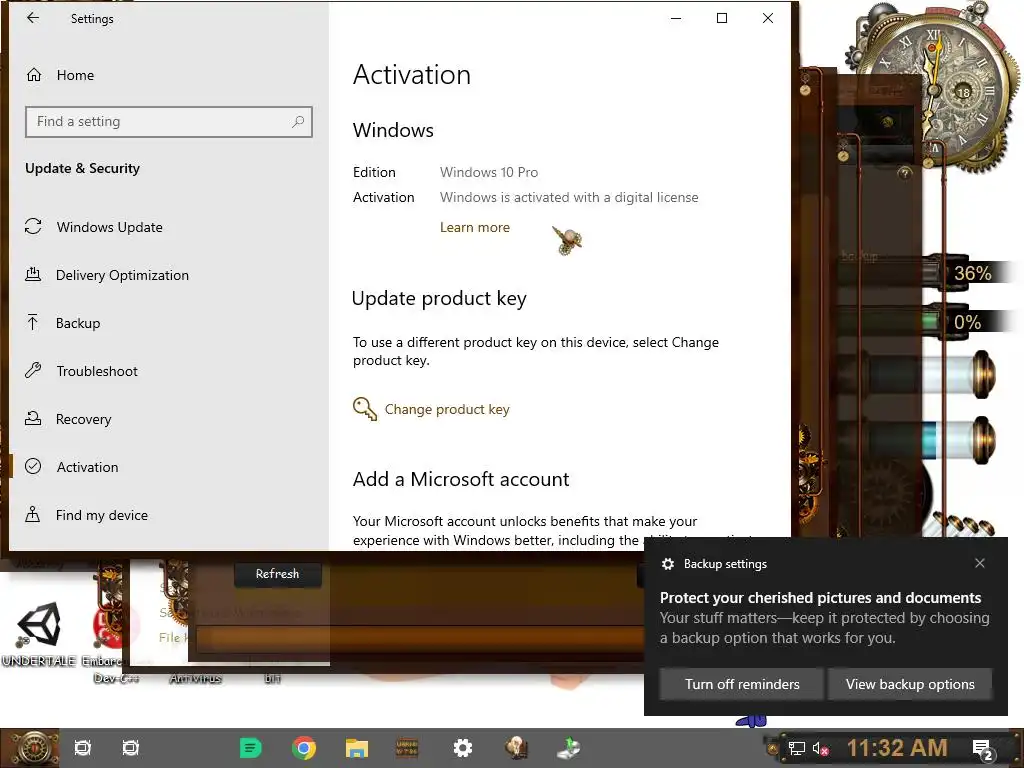Click the magnifier icon in the search box
Screen dimensions: 1024x768
(x=298, y=121)
